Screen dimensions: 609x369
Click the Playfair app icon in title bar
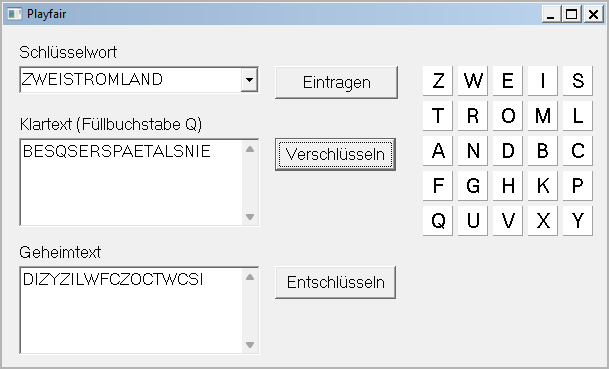(14, 14)
